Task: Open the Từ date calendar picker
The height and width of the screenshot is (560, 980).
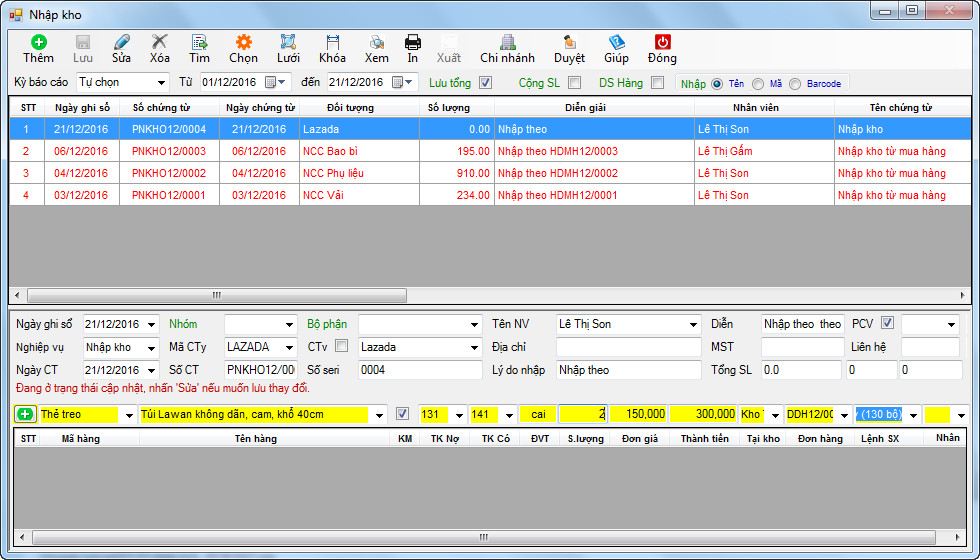Action: pos(276,82)
